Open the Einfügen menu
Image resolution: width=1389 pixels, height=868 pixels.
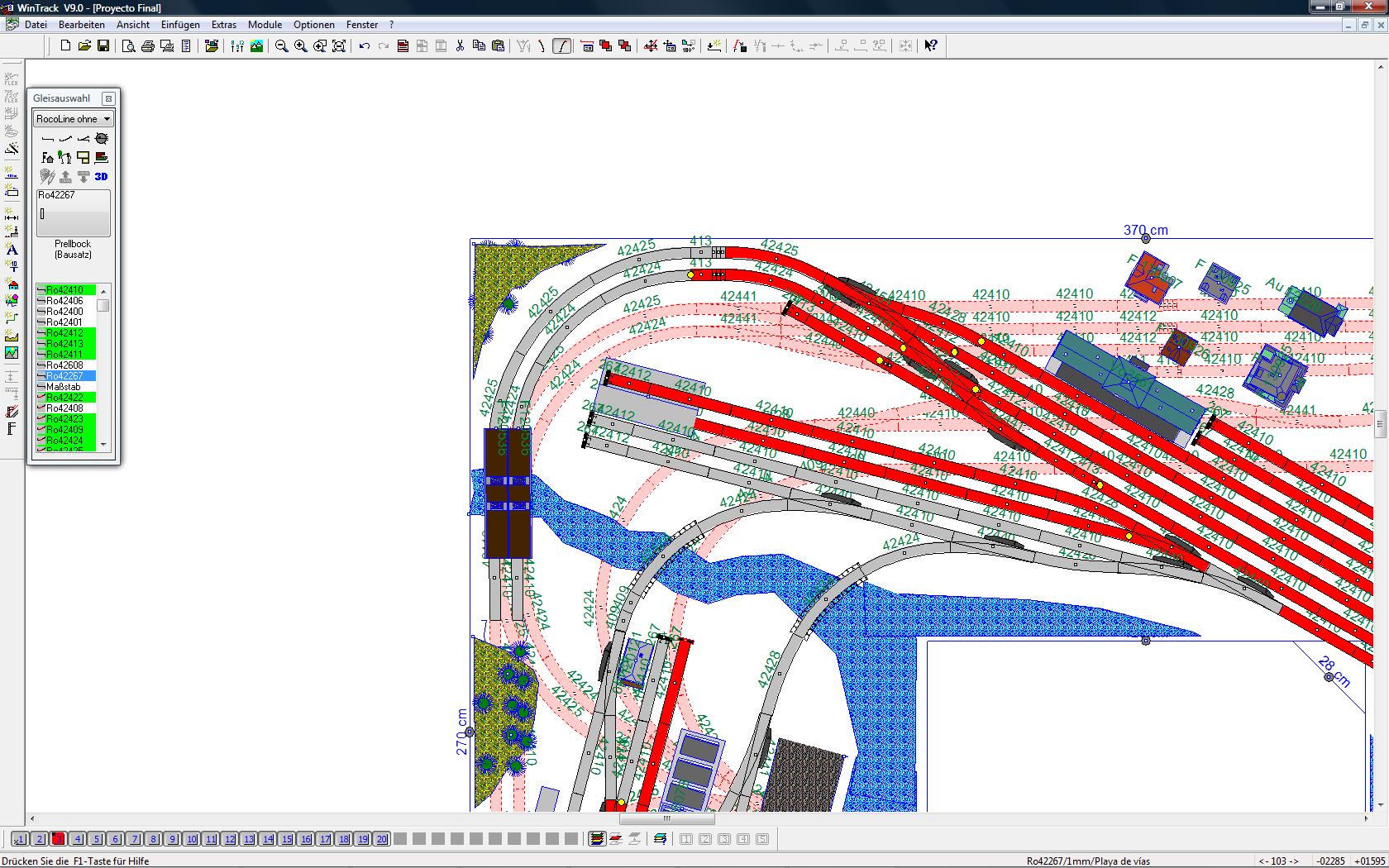click(x=180, y=25)
